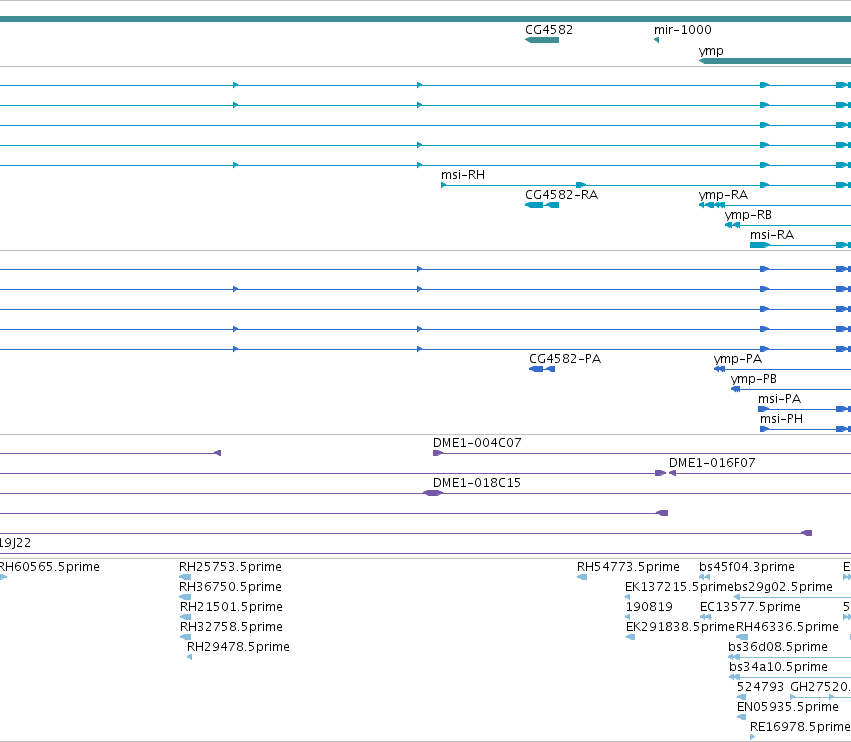Select the CG4582-PA protein label

[565, 359]
